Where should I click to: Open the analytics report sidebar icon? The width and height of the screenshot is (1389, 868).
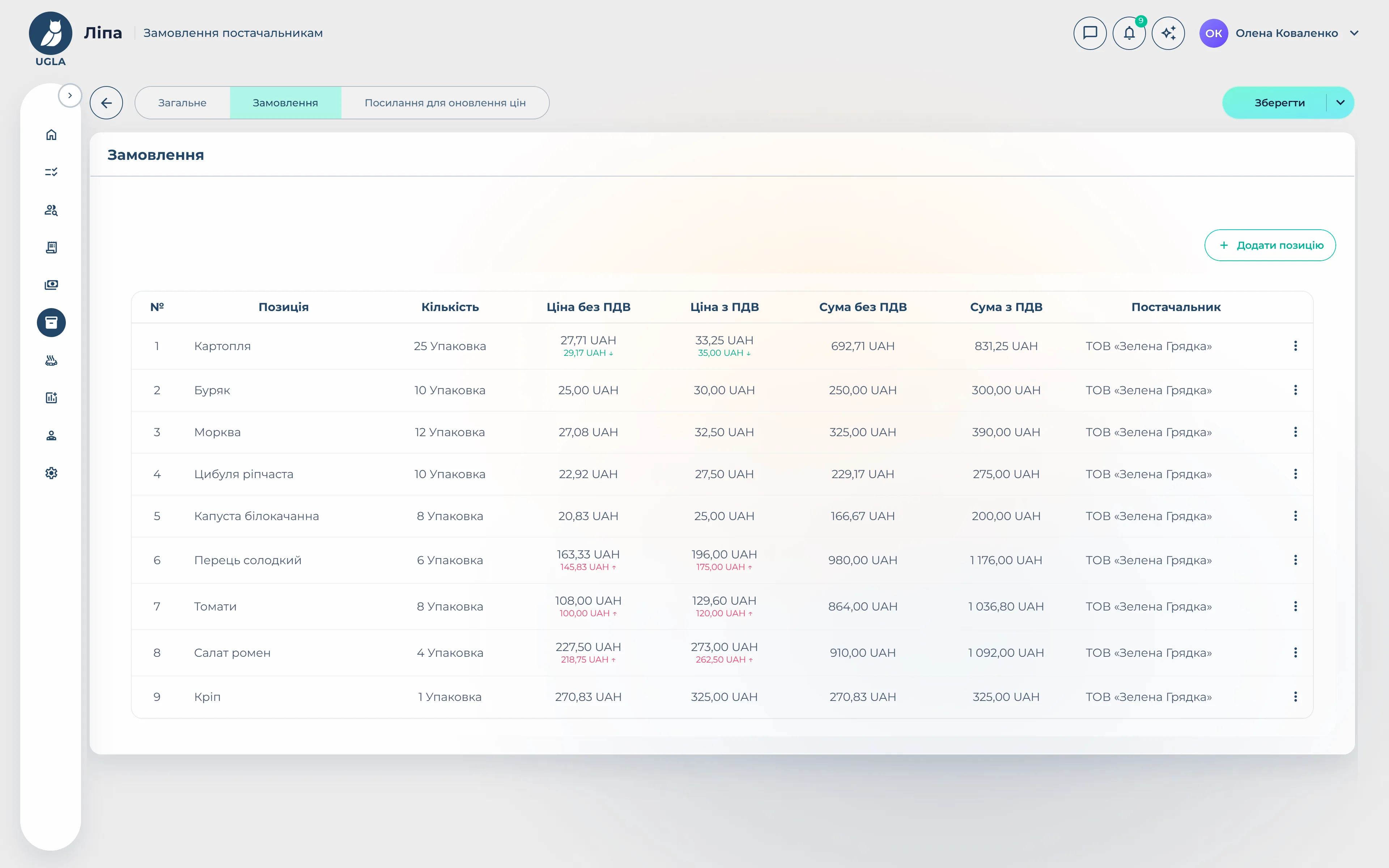[51, 398]
